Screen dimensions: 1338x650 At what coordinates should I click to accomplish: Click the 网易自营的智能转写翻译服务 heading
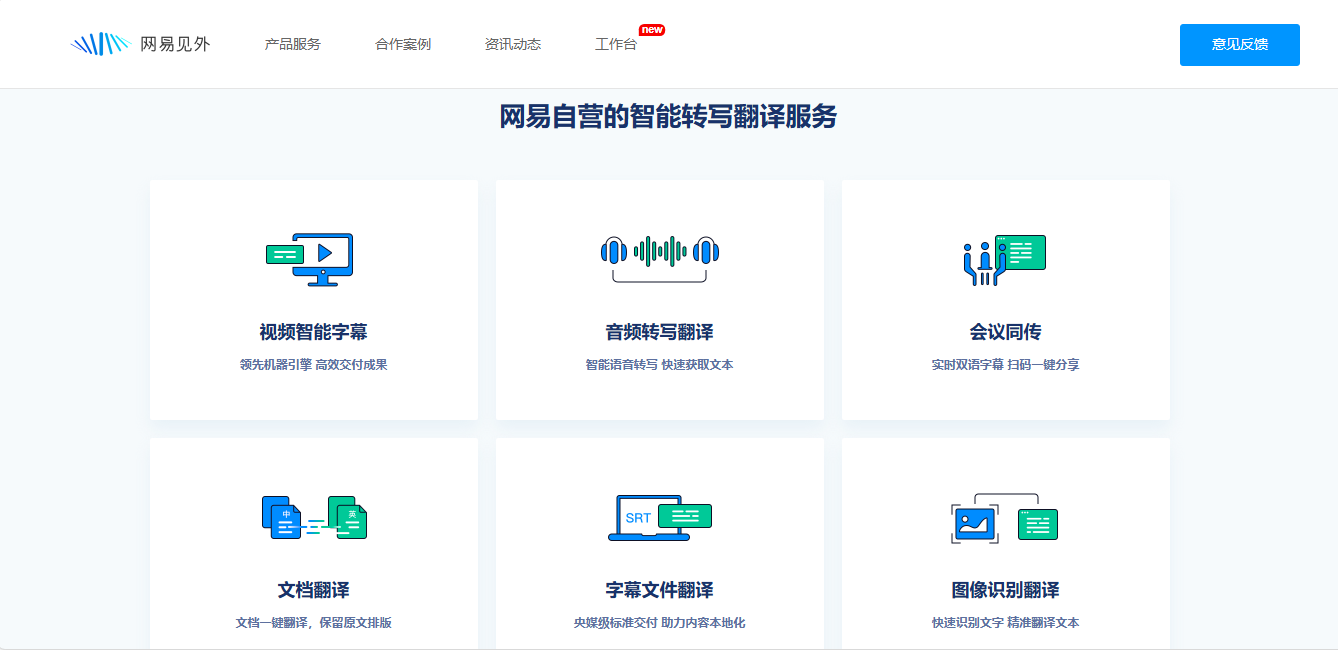coord(668,117)
